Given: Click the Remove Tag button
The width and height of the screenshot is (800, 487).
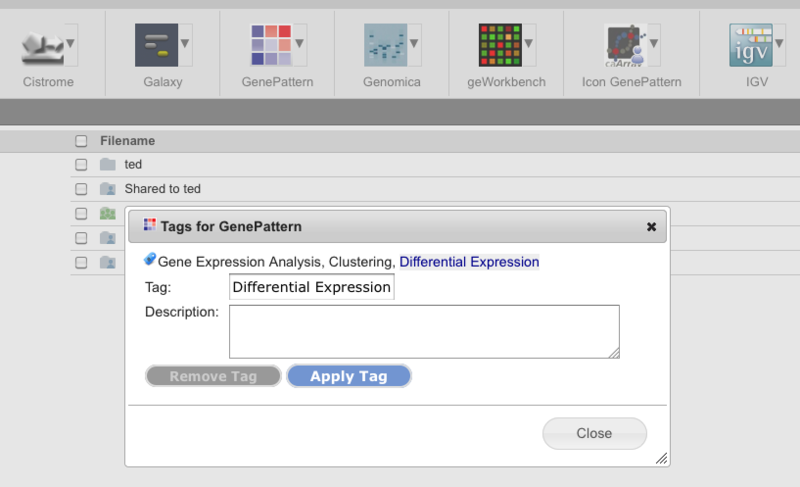Looking at the screenshot, I should (x=213, y=376).
